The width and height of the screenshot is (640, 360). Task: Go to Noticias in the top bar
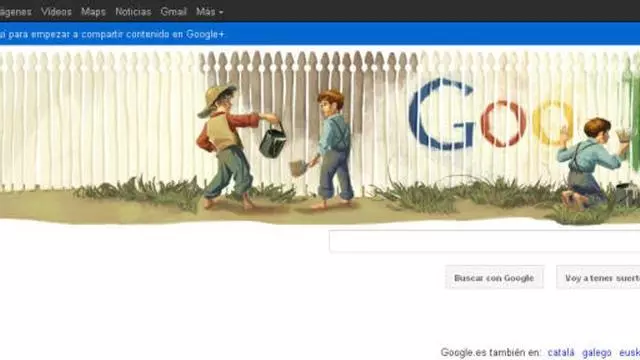point(133,12)
